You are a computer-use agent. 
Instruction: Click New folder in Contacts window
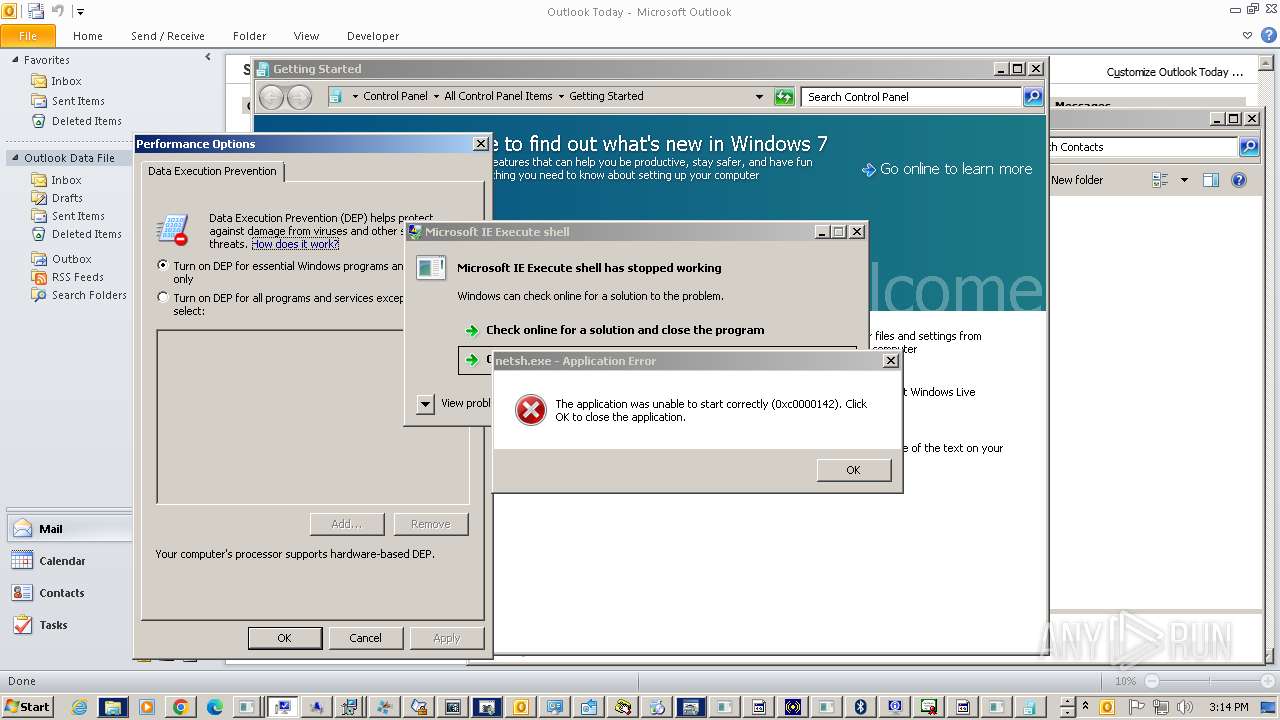point(1077,180)
